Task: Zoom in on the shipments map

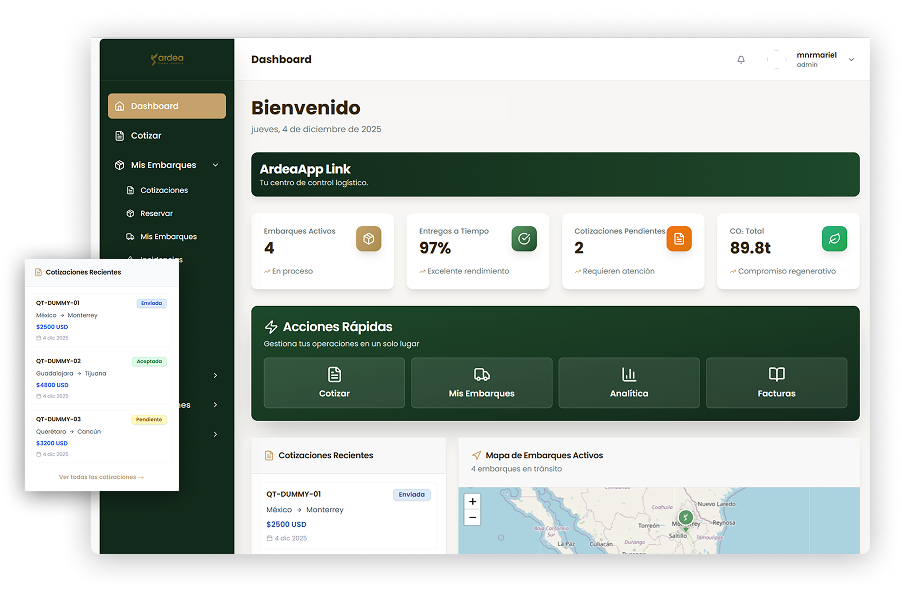Action: tap(473, 501)
